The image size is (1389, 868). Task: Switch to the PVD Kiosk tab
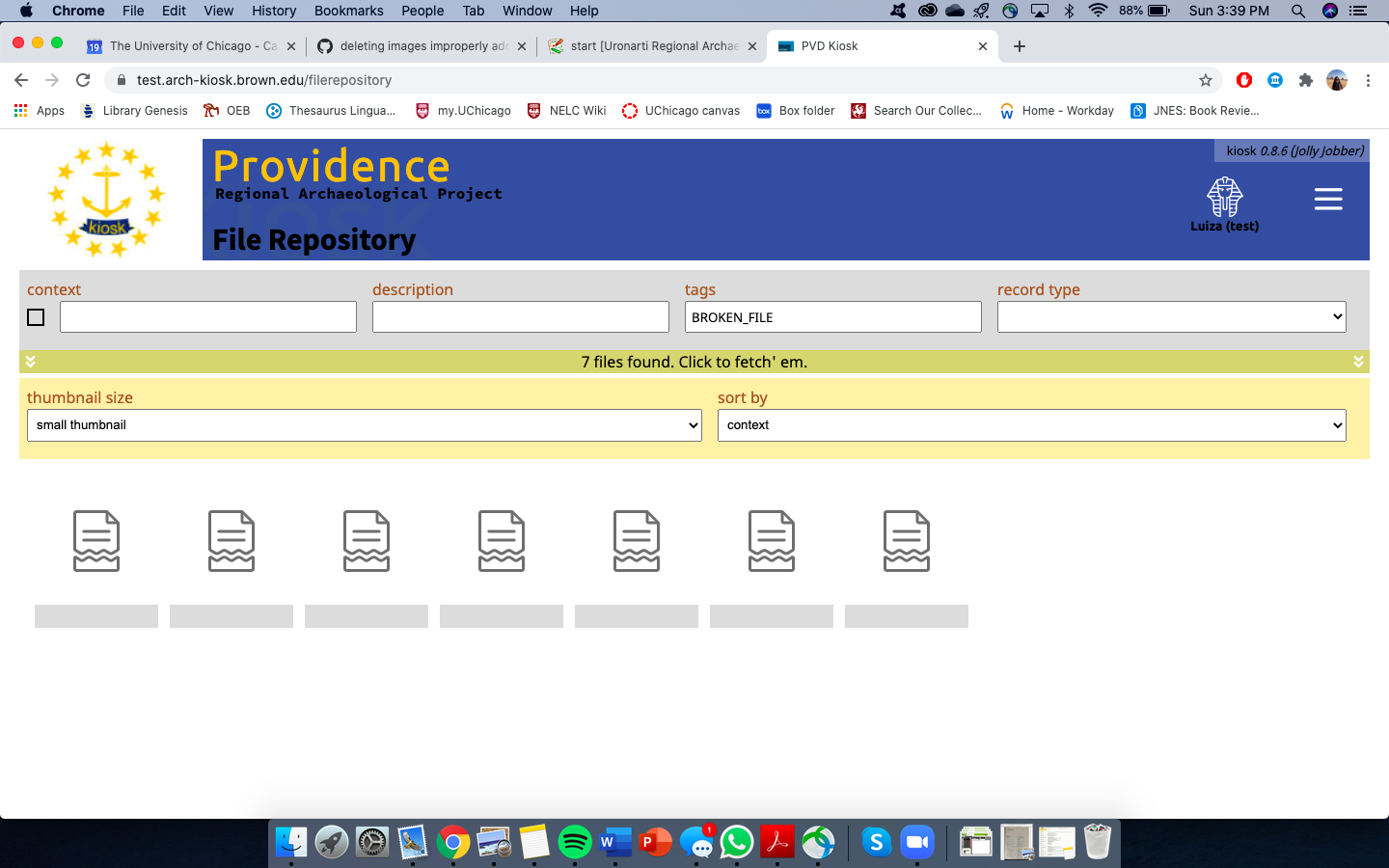point(868,45)
